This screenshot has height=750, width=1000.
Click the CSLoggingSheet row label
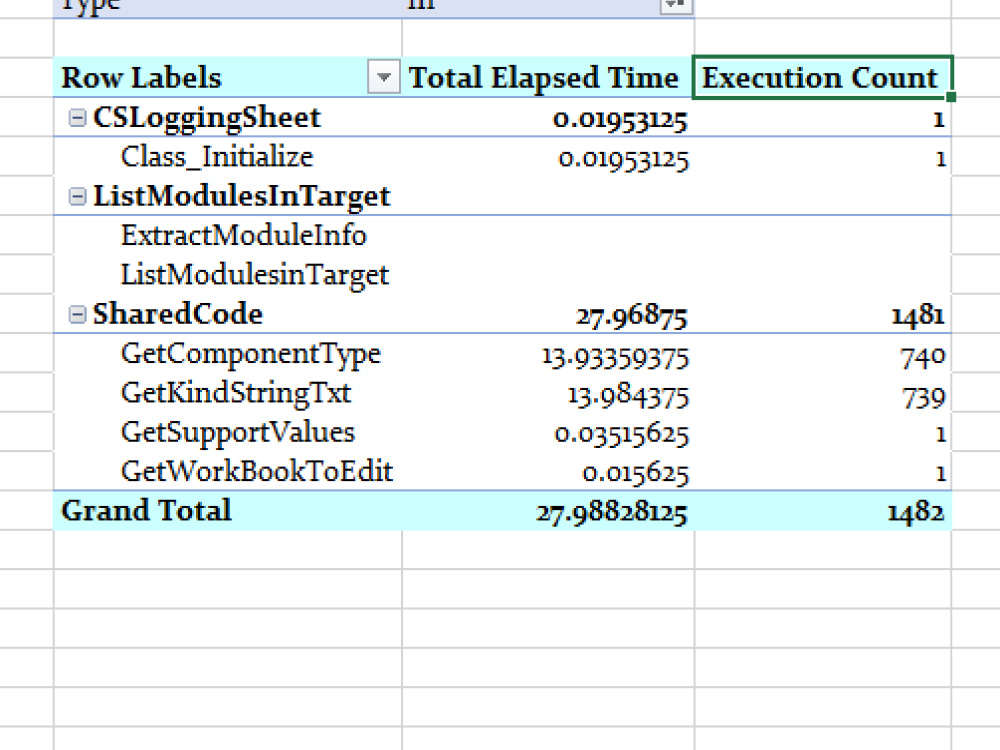pyautogui.click(x=207, y=118)
